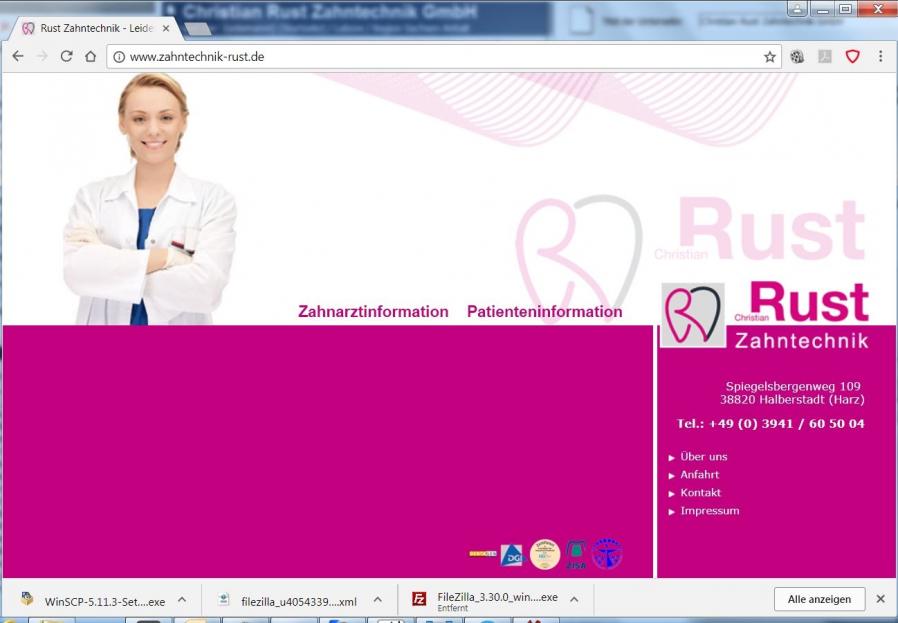This screenshot has height=623, width=898.
Task: Click the address line Spiegelsbergenweg 109
Action: 793,386
